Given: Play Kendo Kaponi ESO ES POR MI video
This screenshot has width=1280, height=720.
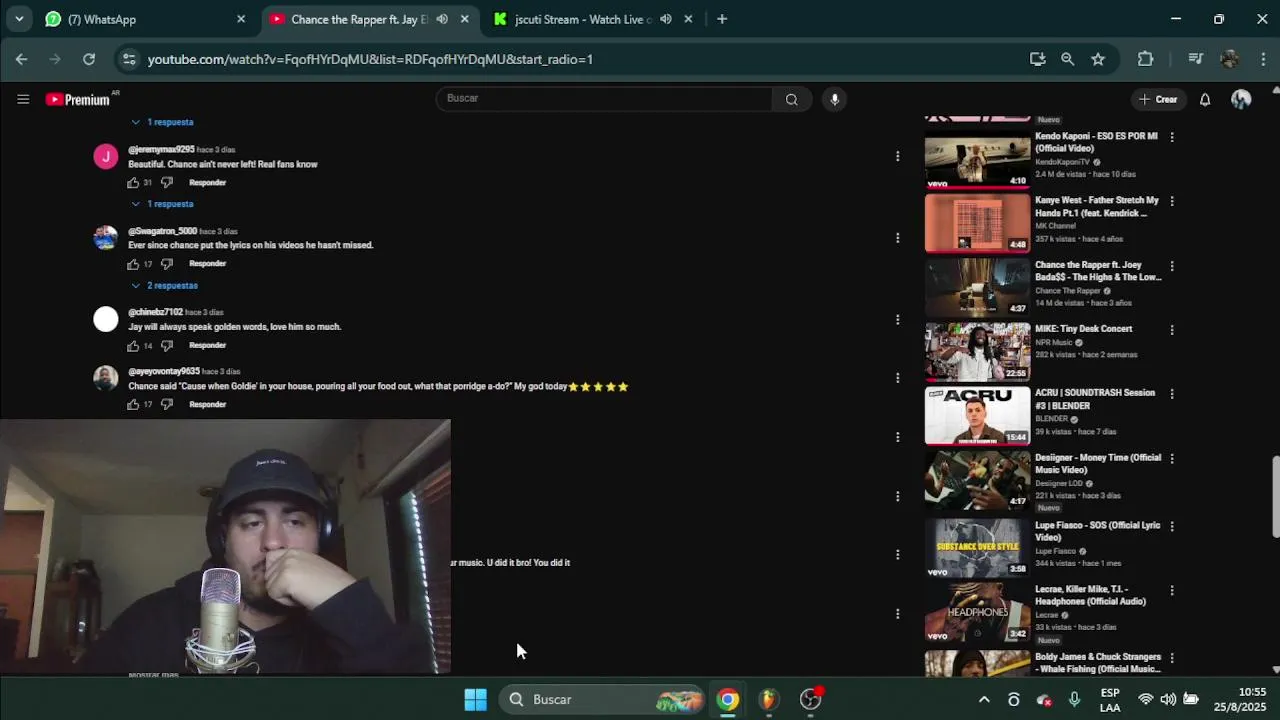Looking at the screenshot, I should coord(977,159).
